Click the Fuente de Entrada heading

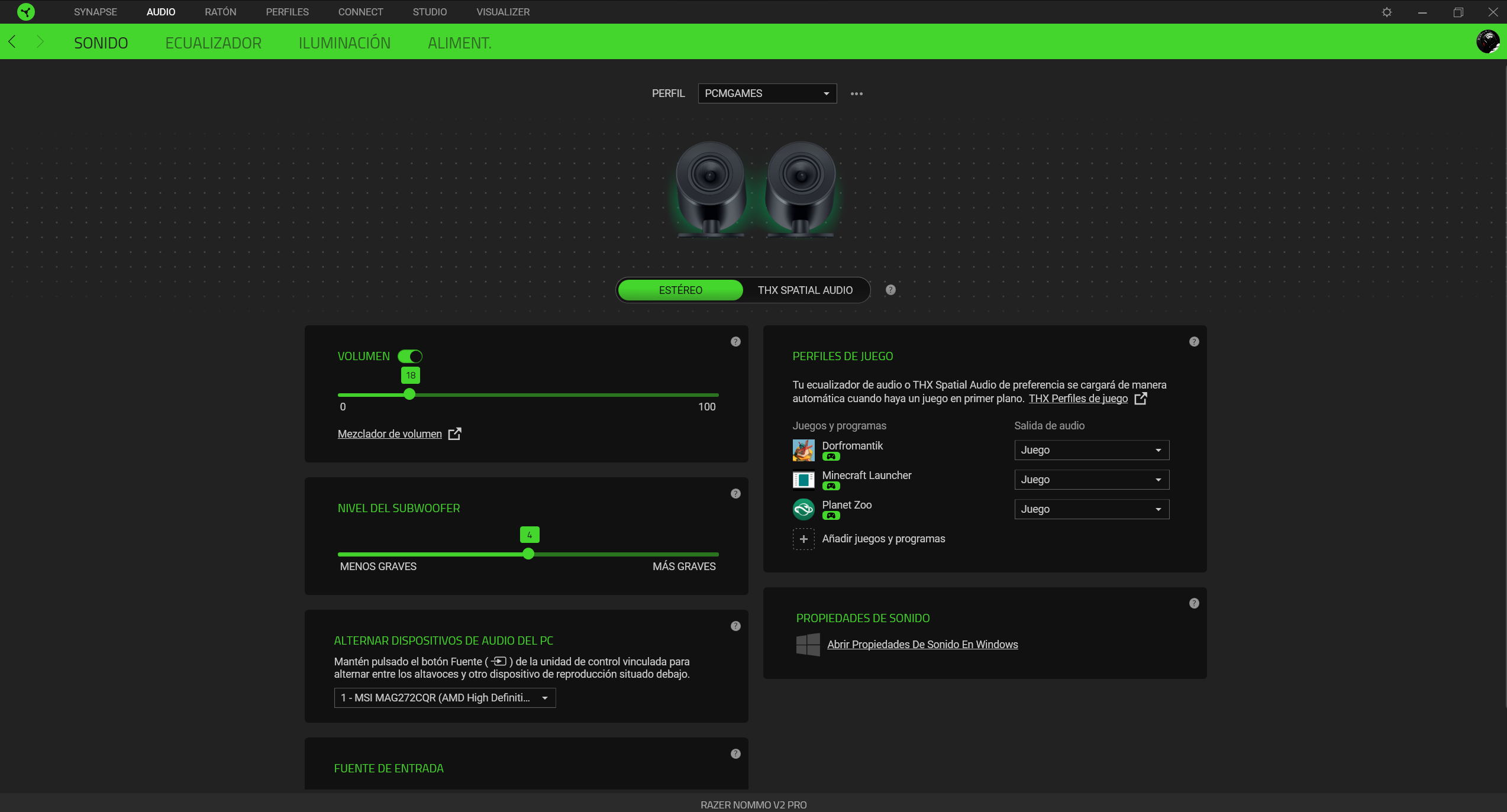click(x=389, y=769)
